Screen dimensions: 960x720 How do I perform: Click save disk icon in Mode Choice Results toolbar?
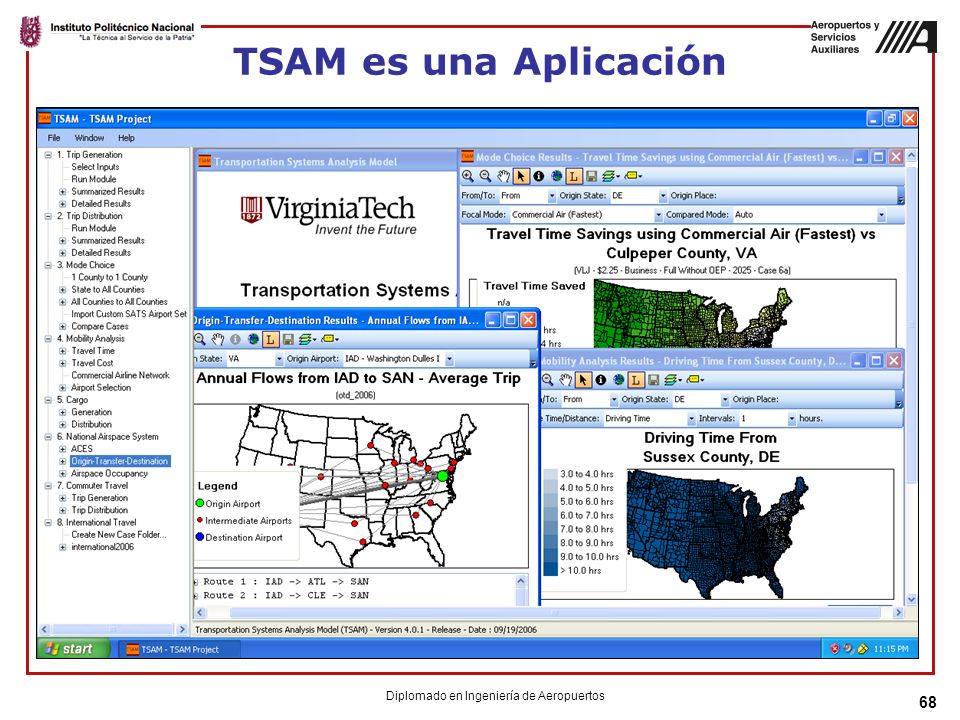point(591,176)
